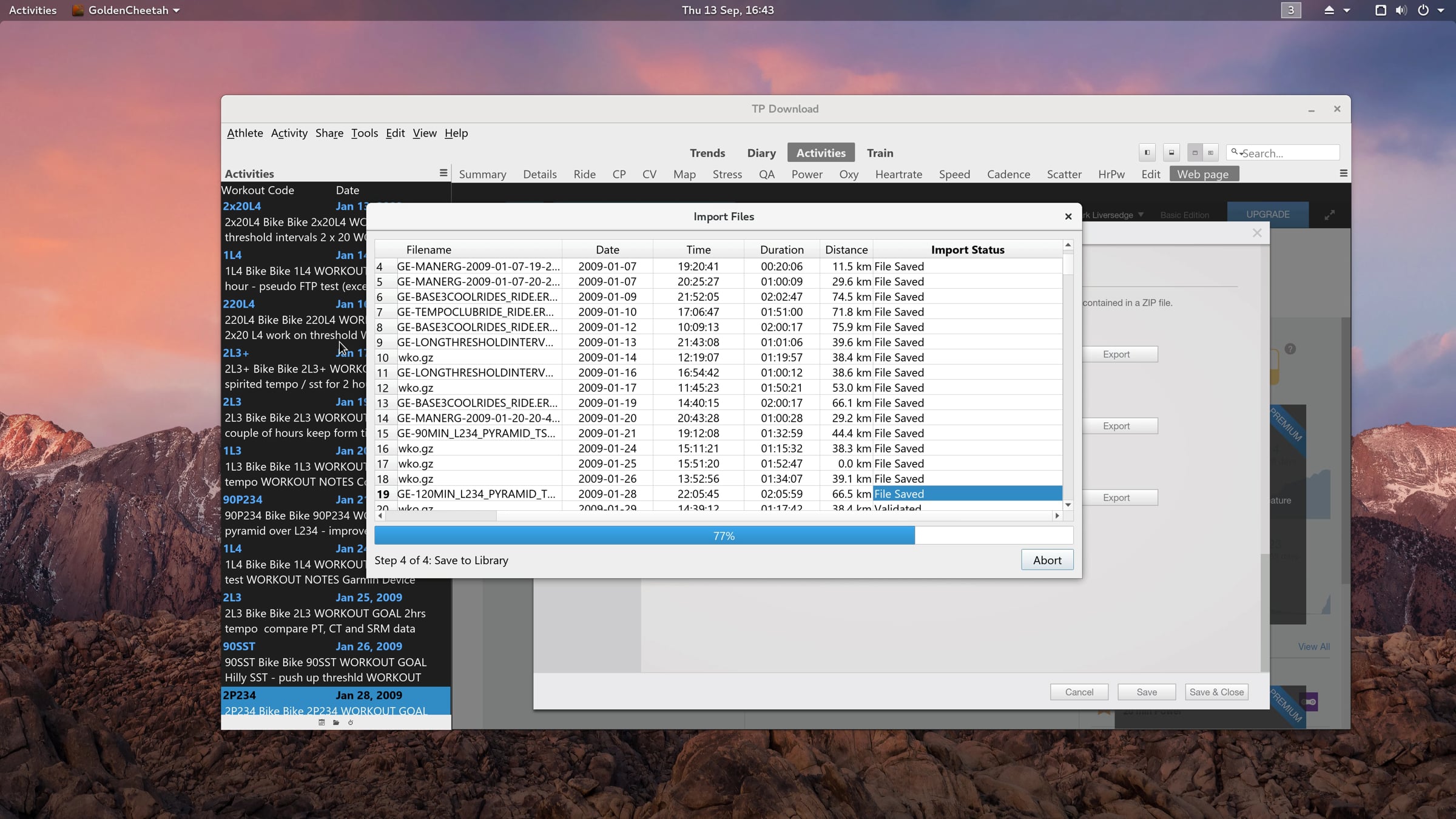Open the Share menu

pyautogui.click(x=329, y=133)
